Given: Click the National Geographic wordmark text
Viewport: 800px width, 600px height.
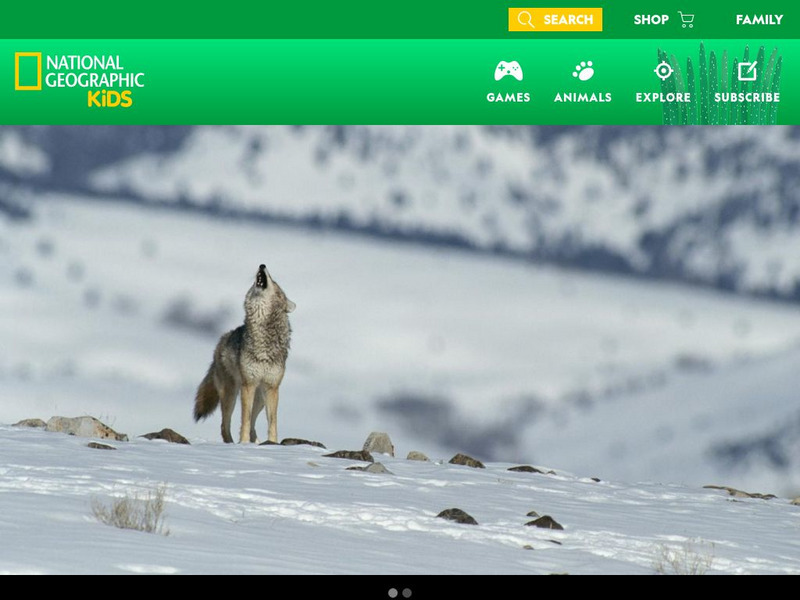Looking at the screenshot, I should (x=95, y=72).
